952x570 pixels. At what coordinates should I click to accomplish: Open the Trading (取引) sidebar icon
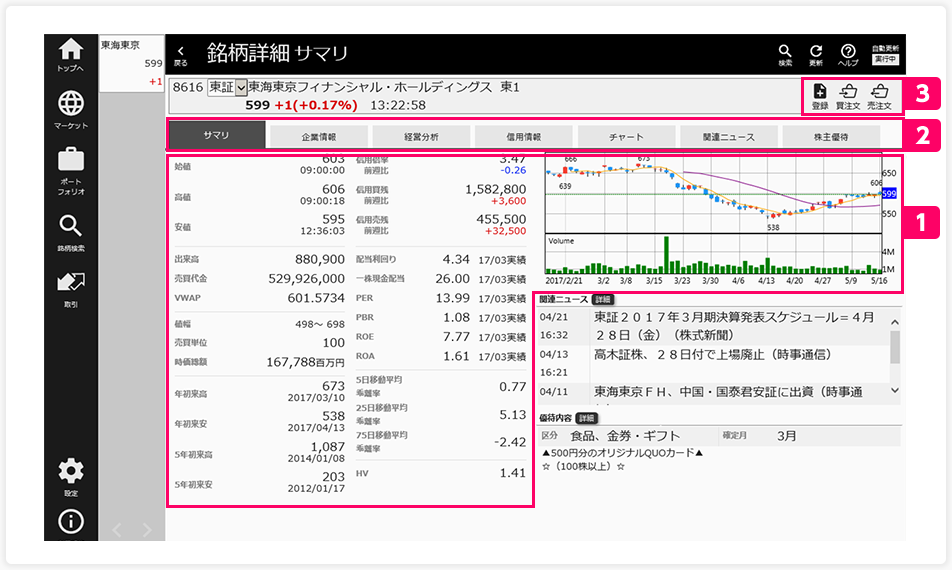pyautogui.click(x=70, y=290)
